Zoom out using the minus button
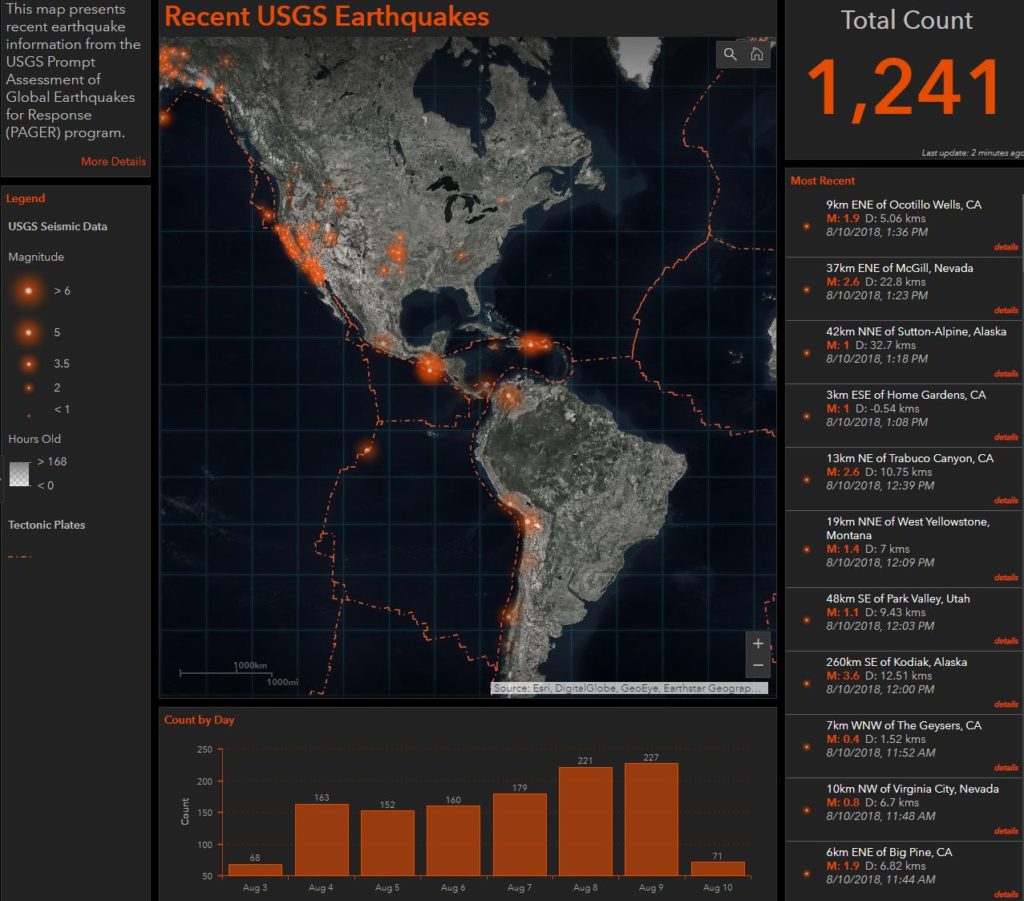Viewport: 1024px width, 901px height. pos(758,665)
